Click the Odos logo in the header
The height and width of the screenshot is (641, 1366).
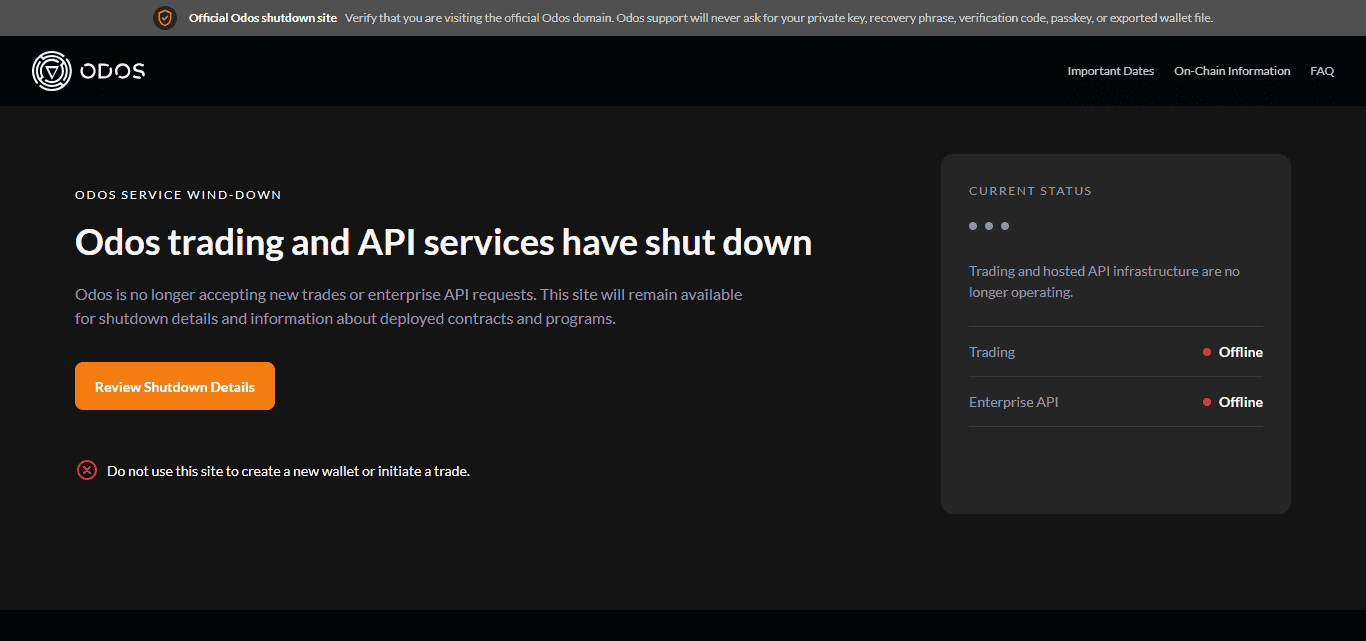click(x=88, y=71)
